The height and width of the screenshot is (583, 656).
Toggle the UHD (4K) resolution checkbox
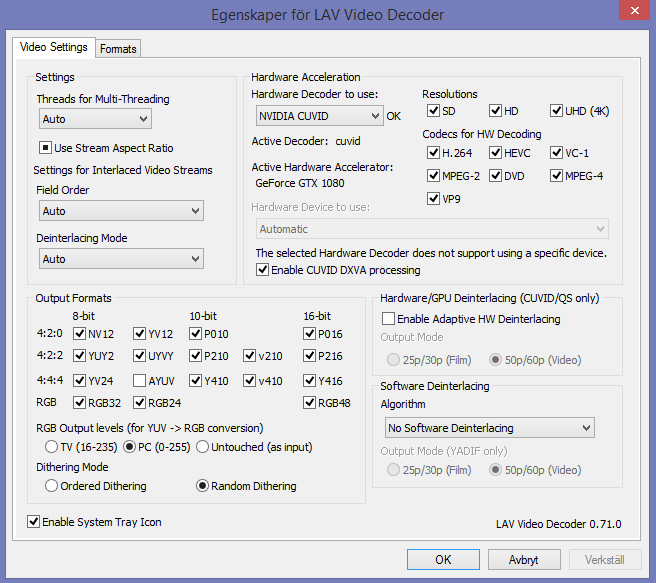[x=556, y=111]
